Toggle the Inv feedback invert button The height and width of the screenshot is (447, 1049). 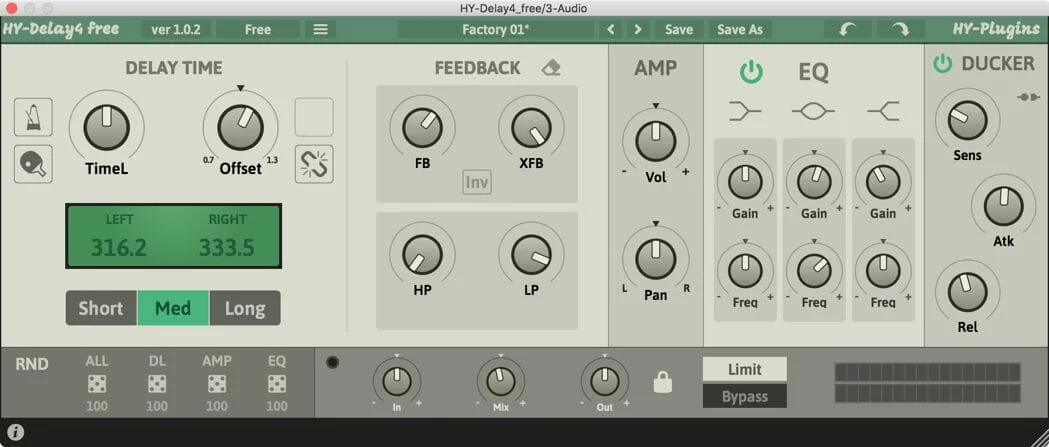click(477, 183)
